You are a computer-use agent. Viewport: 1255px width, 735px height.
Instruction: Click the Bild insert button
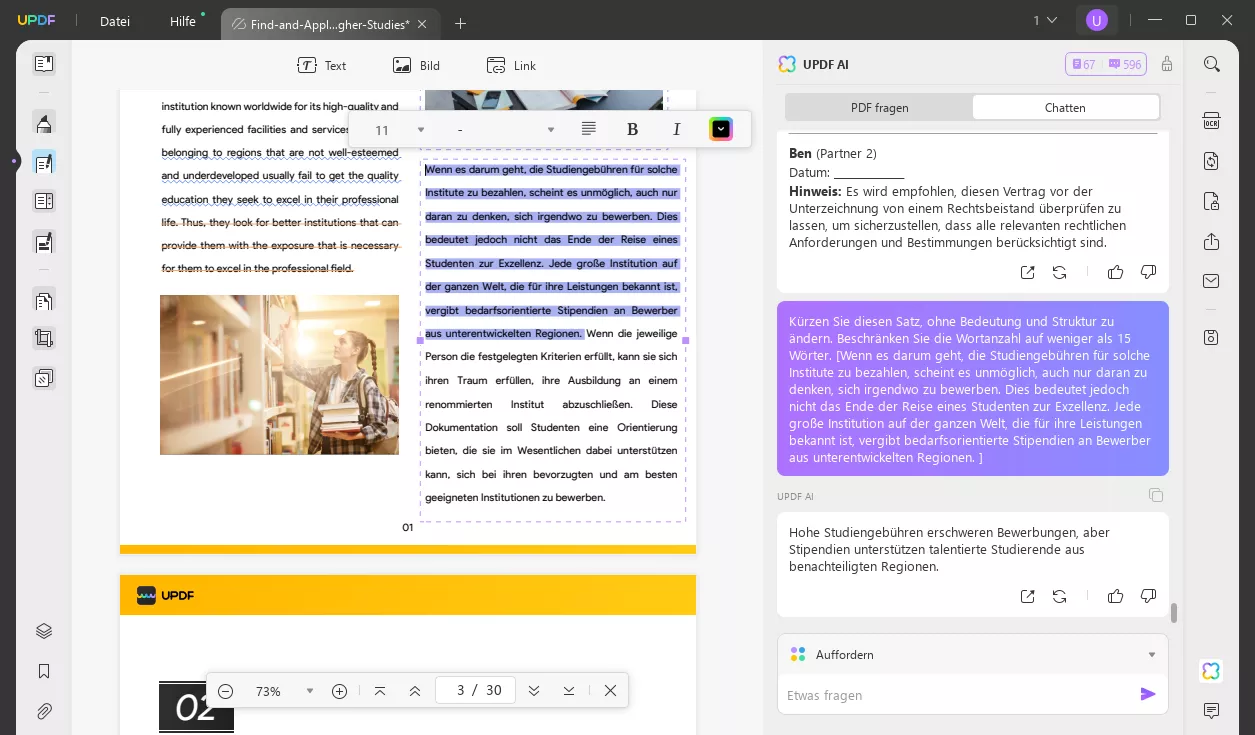tap(416, 65)
